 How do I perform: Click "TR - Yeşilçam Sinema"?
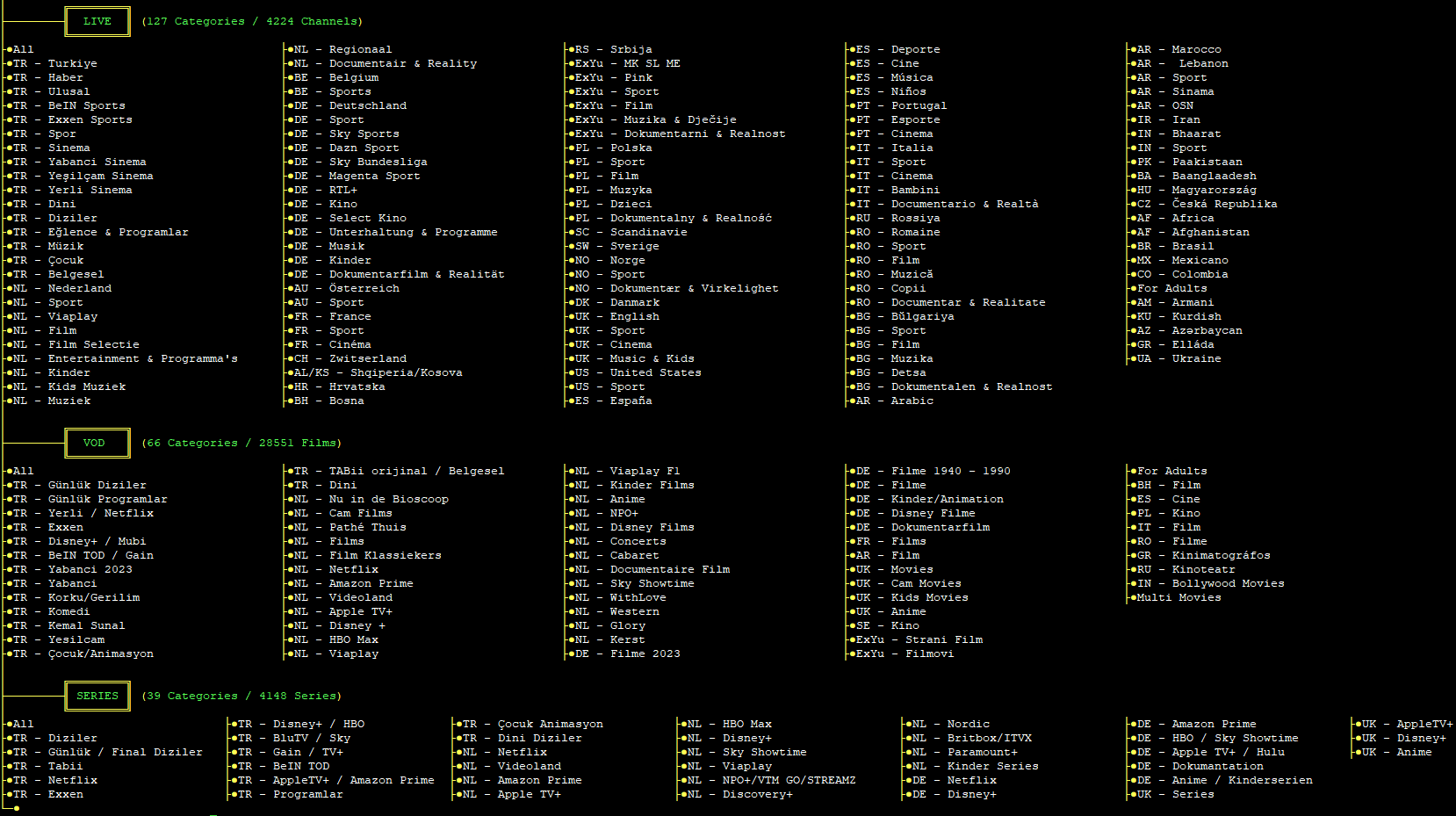(x=83, y=176)
